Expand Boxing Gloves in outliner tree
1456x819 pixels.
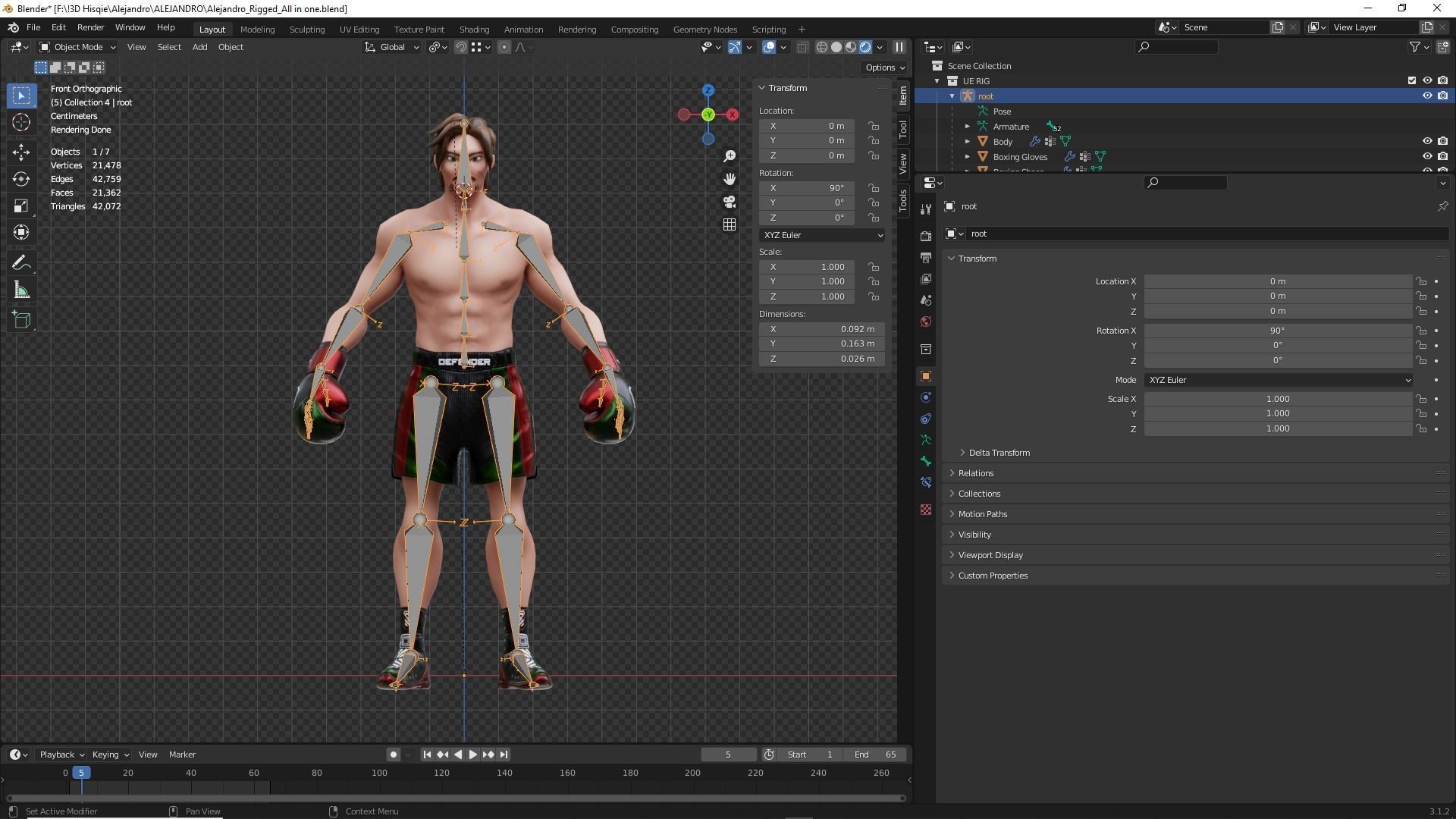(968, 157)
